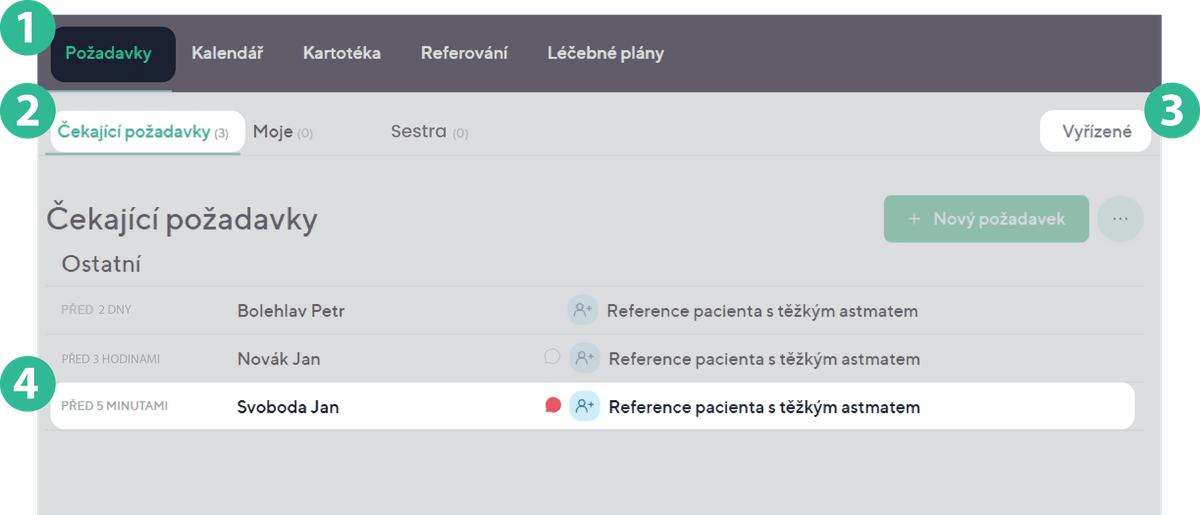Click the PŘED 5 MINUTAMI timestamp
The image size is (1200, 515).
pyautogui.click(x=114, y=406)
